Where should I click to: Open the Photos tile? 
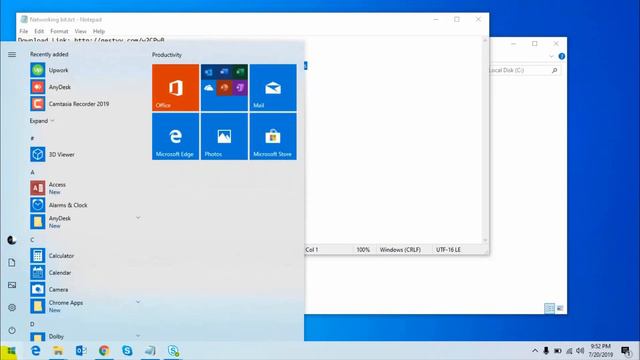click(x=224, y=136)
